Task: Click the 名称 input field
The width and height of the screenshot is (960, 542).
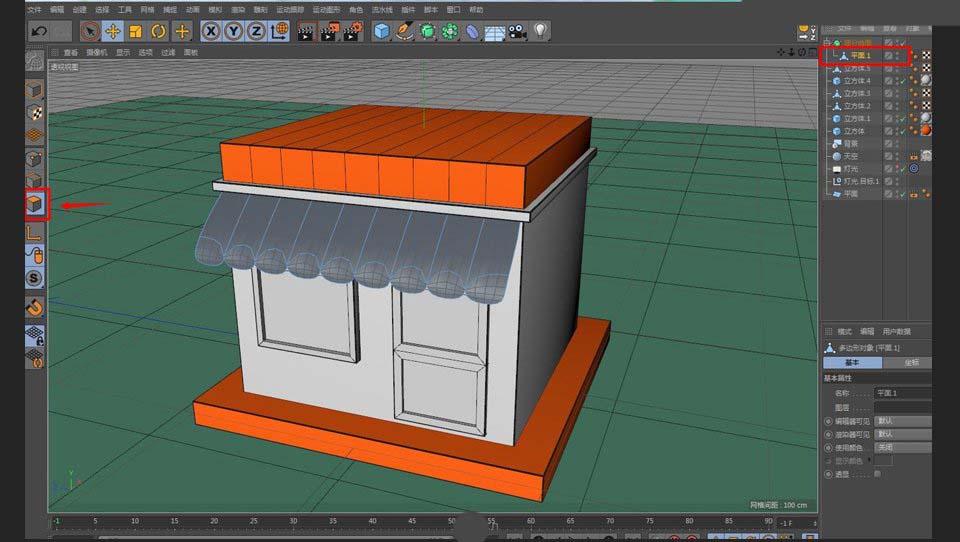Action: tap(901, 394)
